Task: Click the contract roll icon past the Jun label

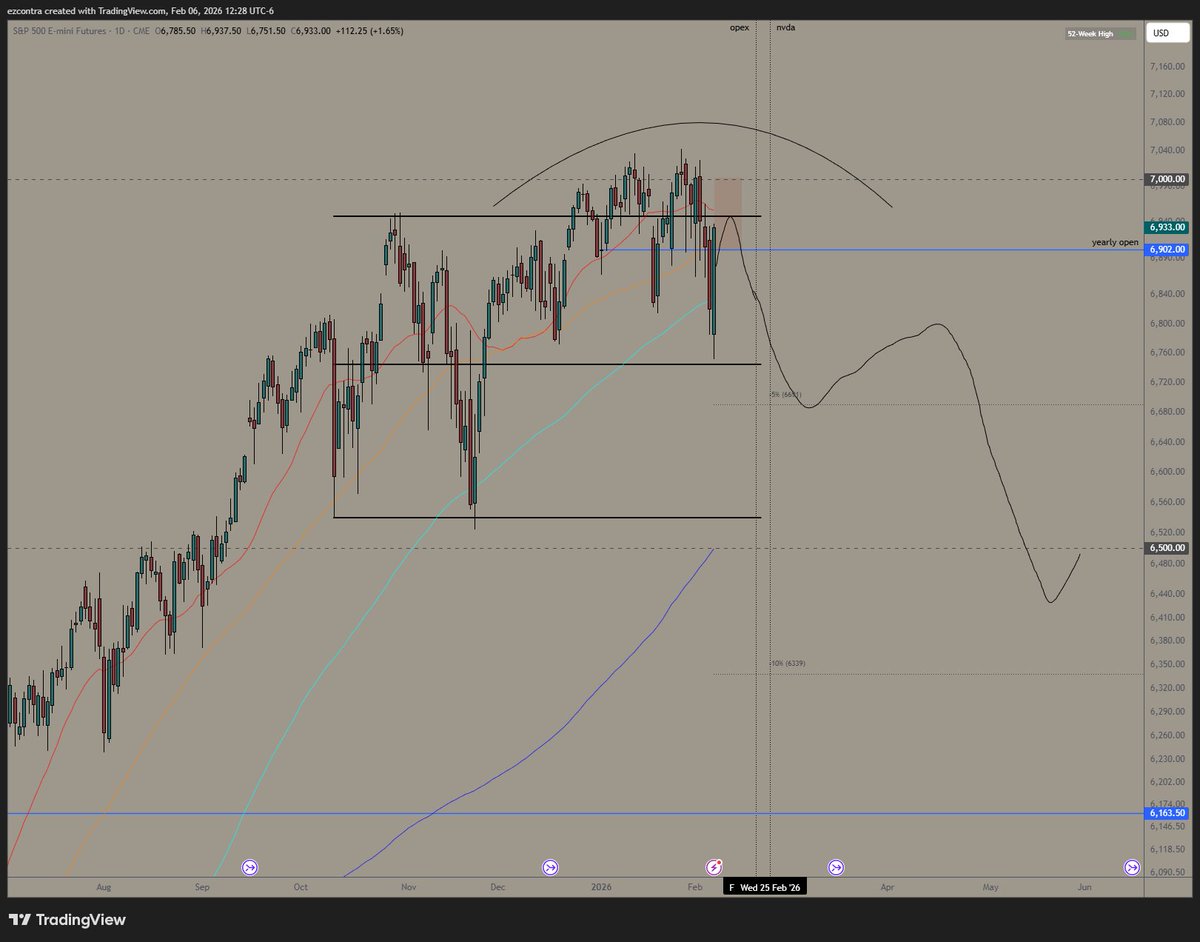Action: [x=1132, y=867]
